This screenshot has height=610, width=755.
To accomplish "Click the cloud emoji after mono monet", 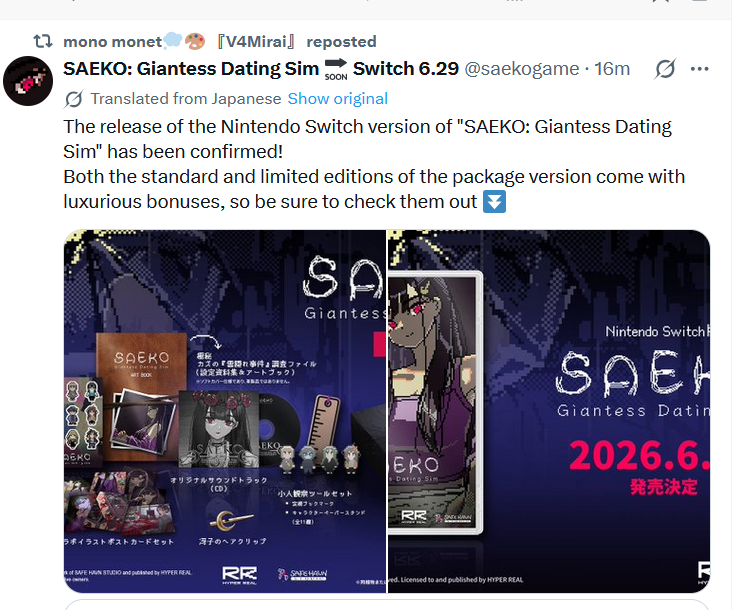I will (173, 41).
